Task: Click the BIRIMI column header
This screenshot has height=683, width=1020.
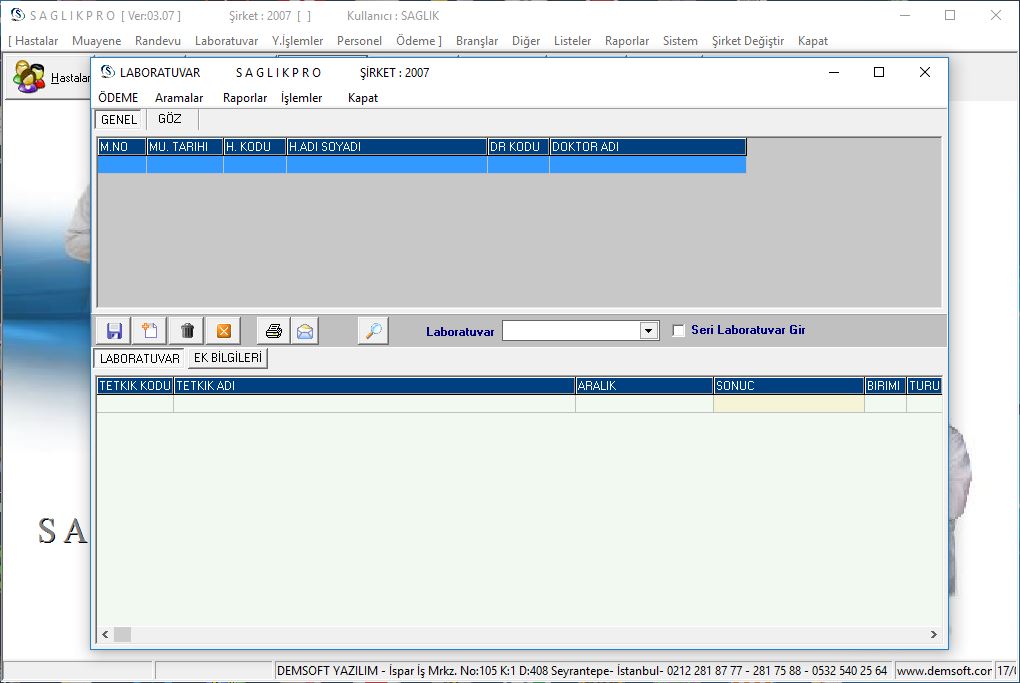Action: click(x=885, y=386)
